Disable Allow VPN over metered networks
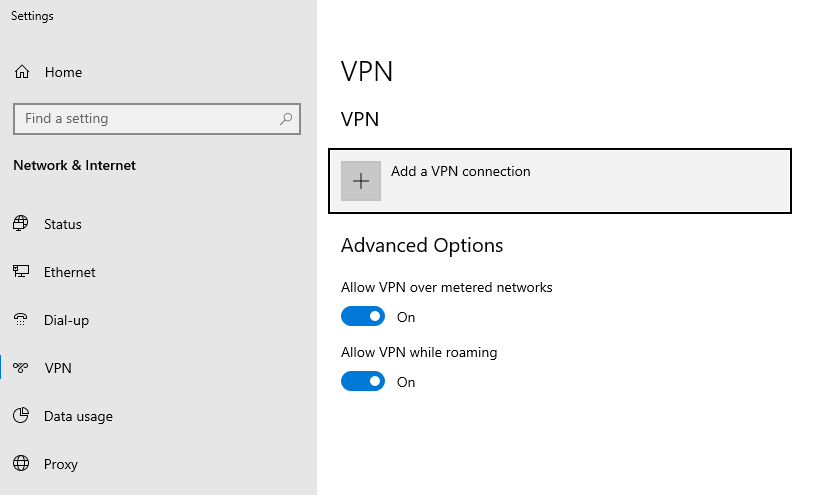The height and width of the screenshot is (495, 814). click(363, 317)
